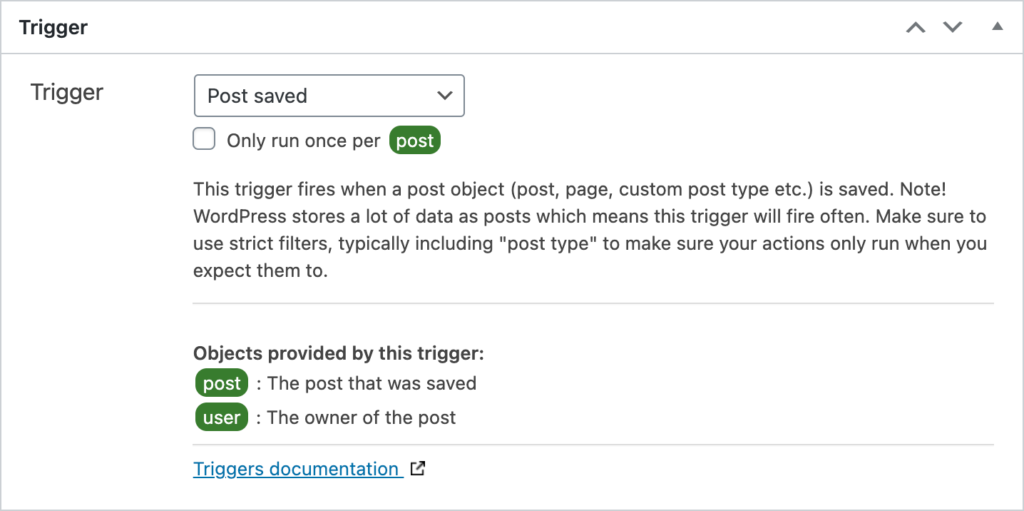Click the Trigger field label beside the dropdown
This screenshot has height=511, width=1024.
click(67, 92)
